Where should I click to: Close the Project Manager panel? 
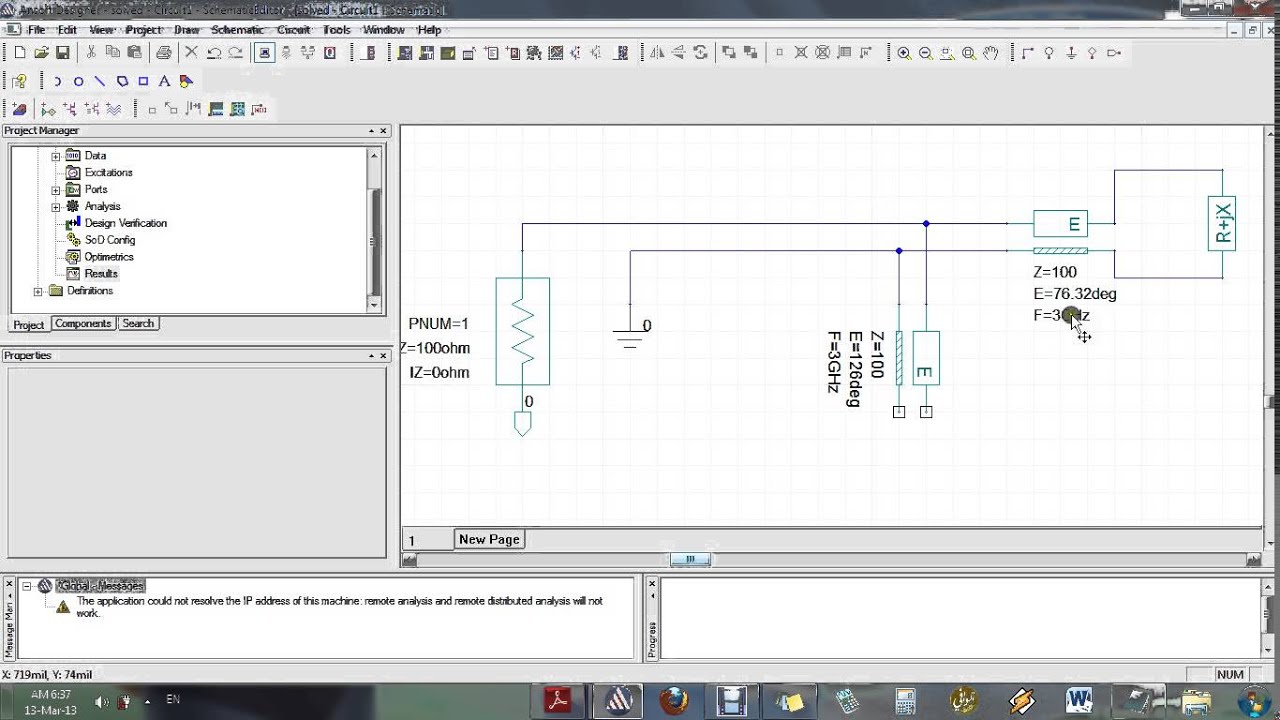pyautogui.click(x=383, y=131)
